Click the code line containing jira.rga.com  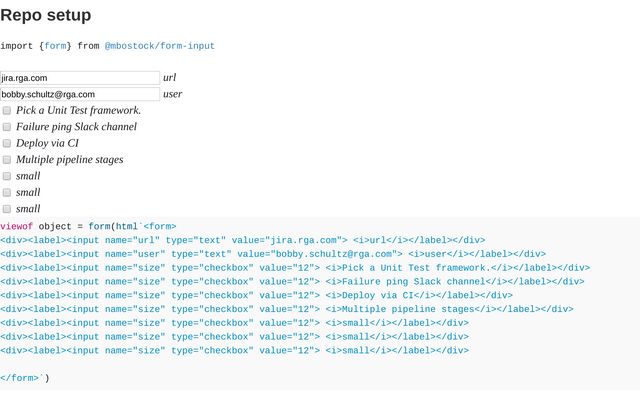click(x=242, y=240)
